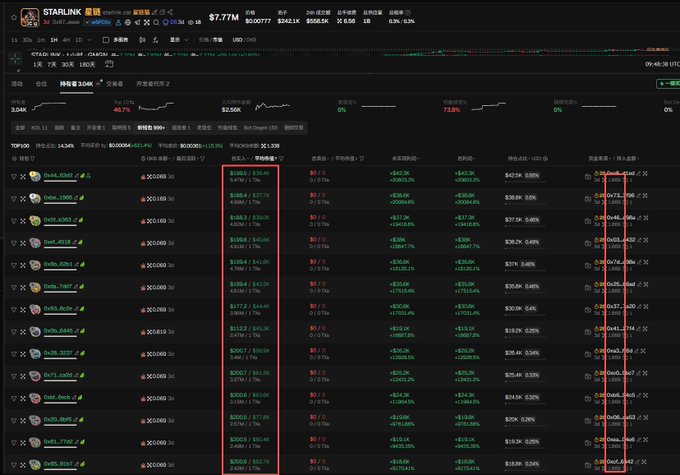
Task: Click the X-shaped icon on row 0x93..8c2e
Action: click(23, 310)
